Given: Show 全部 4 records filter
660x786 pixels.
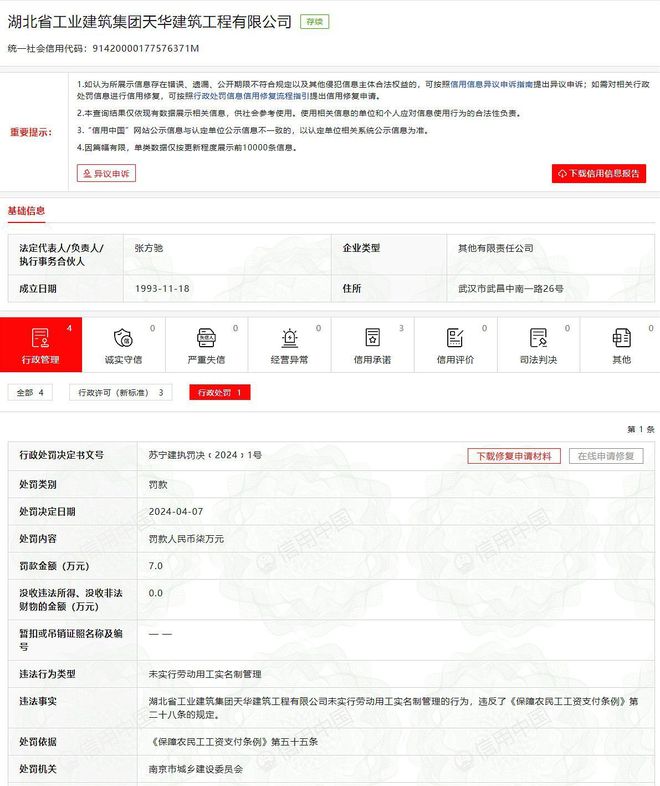Looking at the screenshot, I should coord(30,392).
